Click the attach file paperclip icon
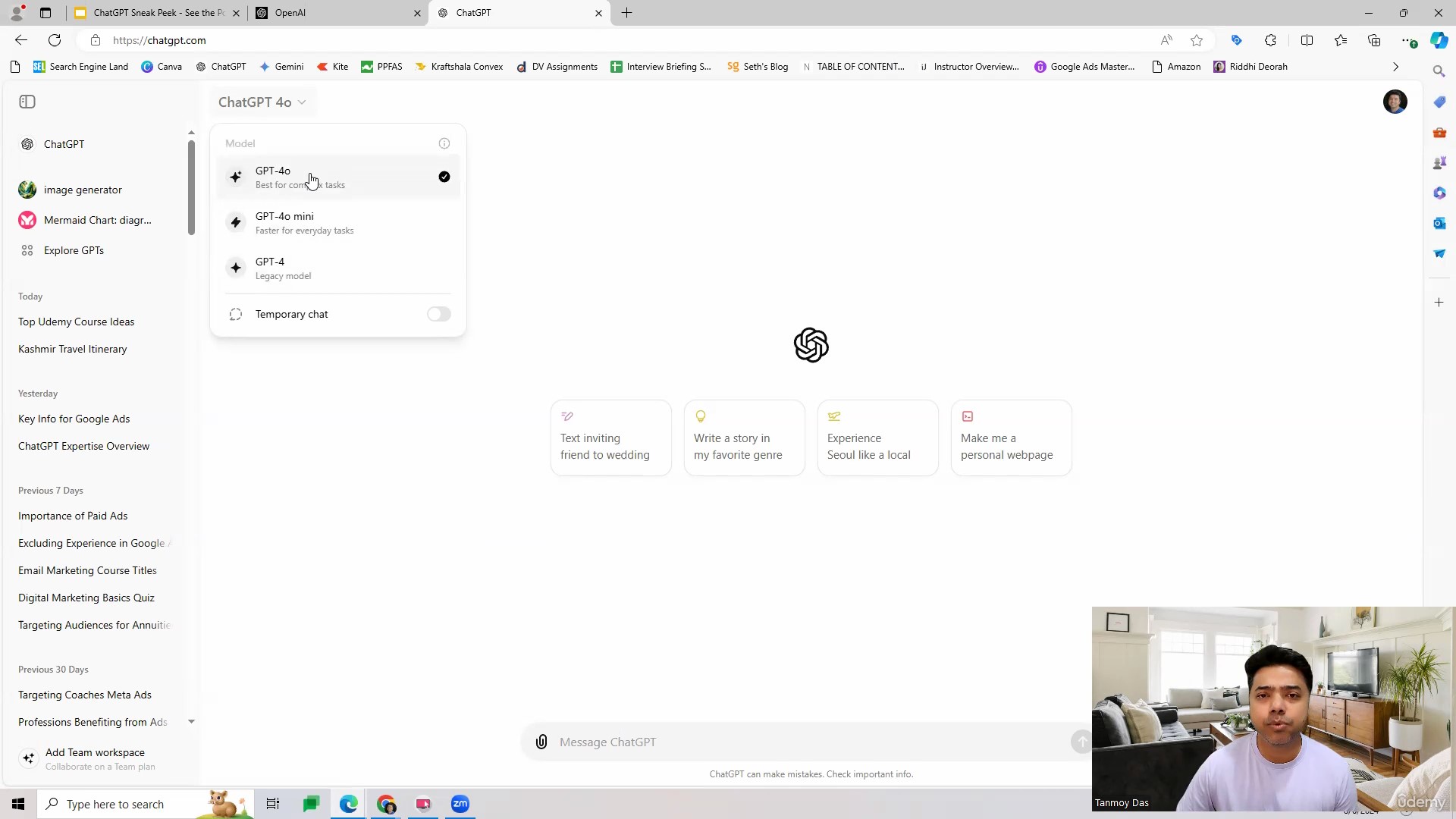Image resolution: width=1456 pixels, height=819 pixels. tap(541, 742)
